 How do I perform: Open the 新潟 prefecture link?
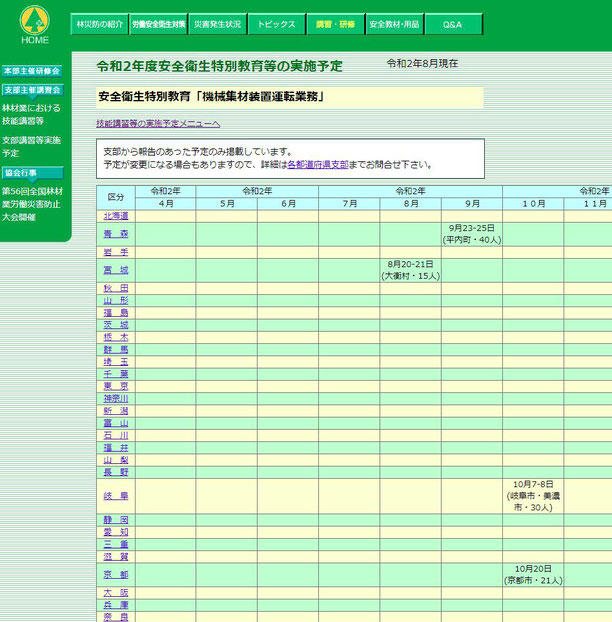116,411
